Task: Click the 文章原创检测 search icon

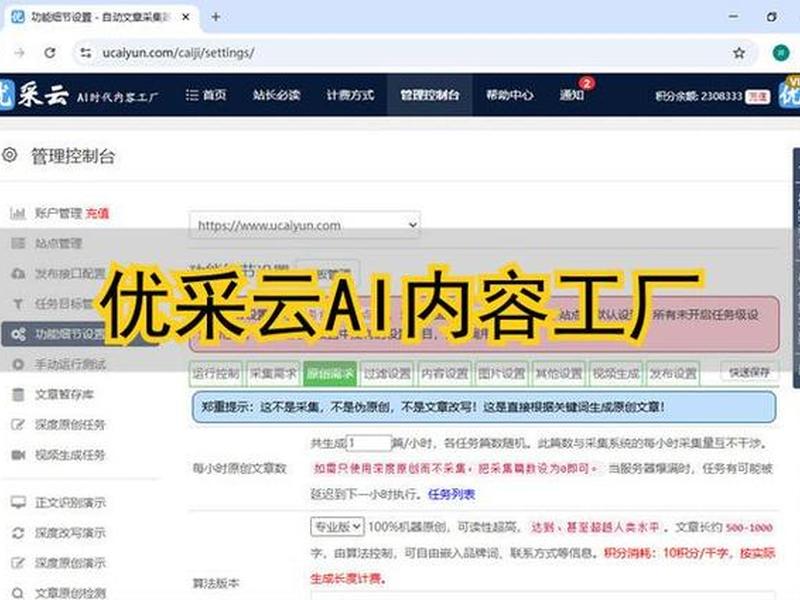Action: click(18, 593)
